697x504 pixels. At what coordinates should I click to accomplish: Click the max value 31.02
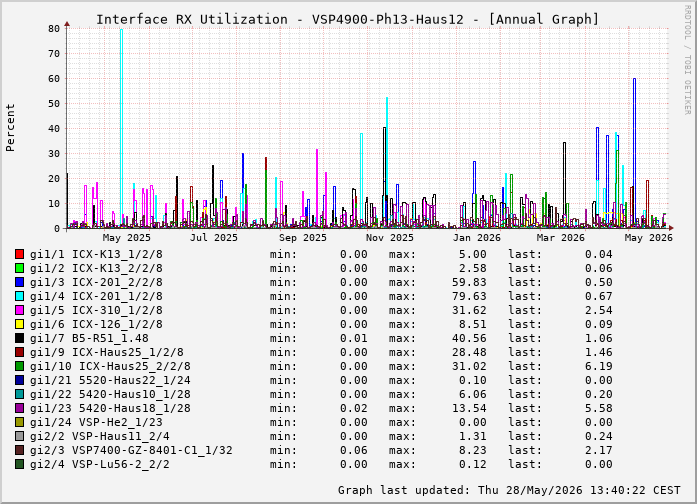469,366
